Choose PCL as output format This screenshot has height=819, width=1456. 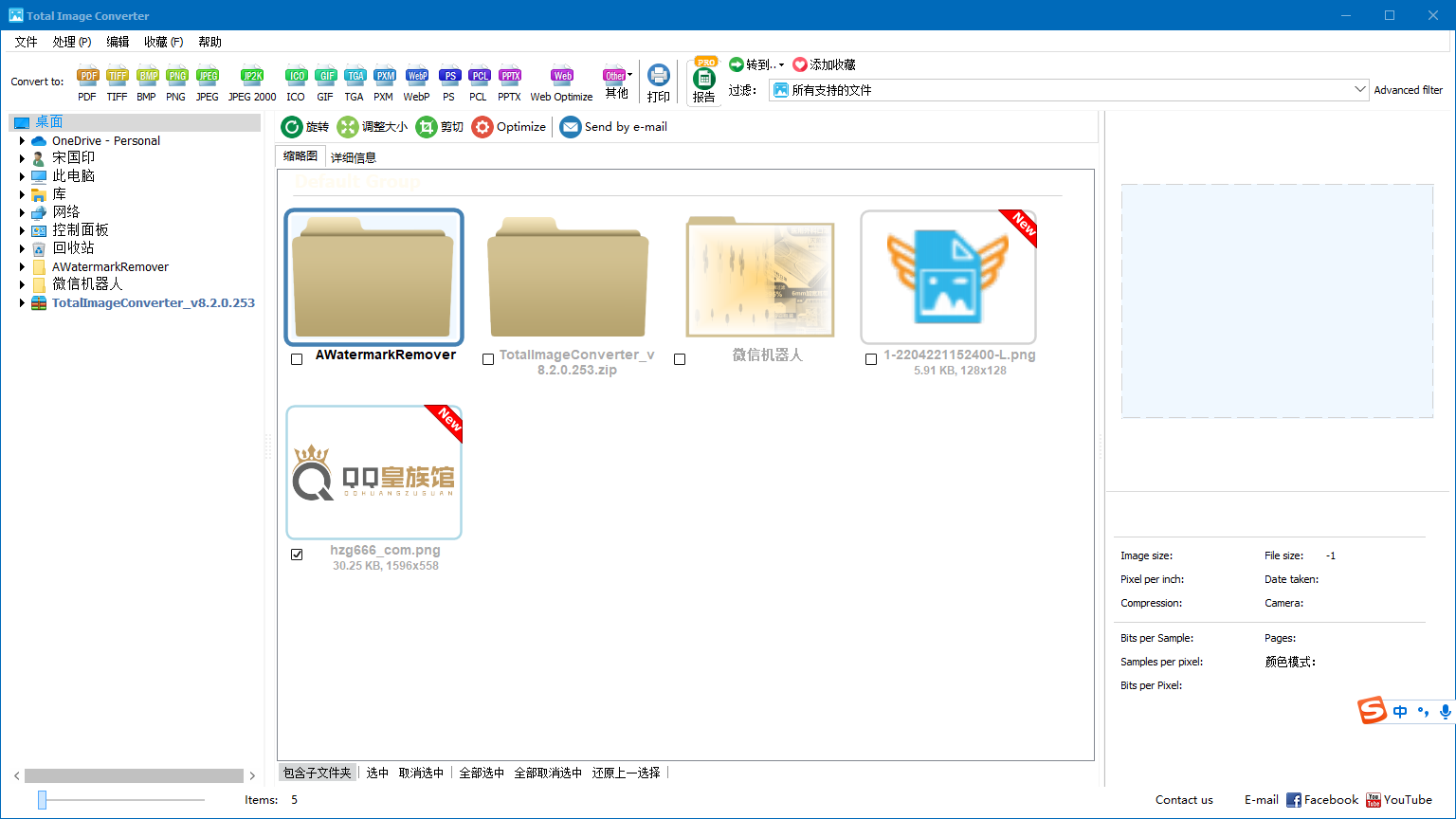click(x=479, y=82)
